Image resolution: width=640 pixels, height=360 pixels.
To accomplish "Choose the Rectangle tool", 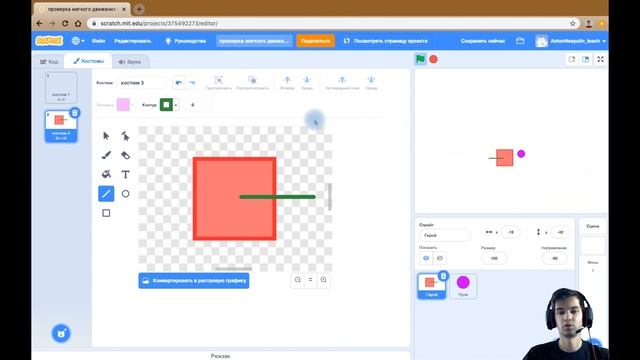I will [106, 213].
